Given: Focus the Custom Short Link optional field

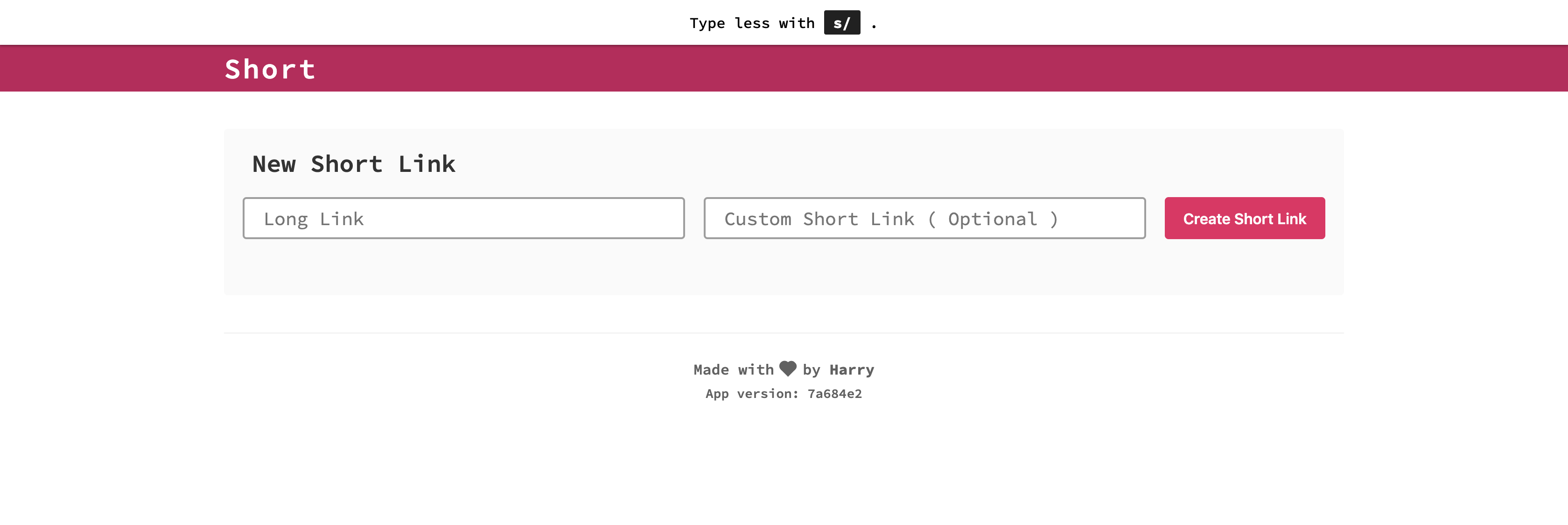Looking at the screenshot, I should point(924,218).
